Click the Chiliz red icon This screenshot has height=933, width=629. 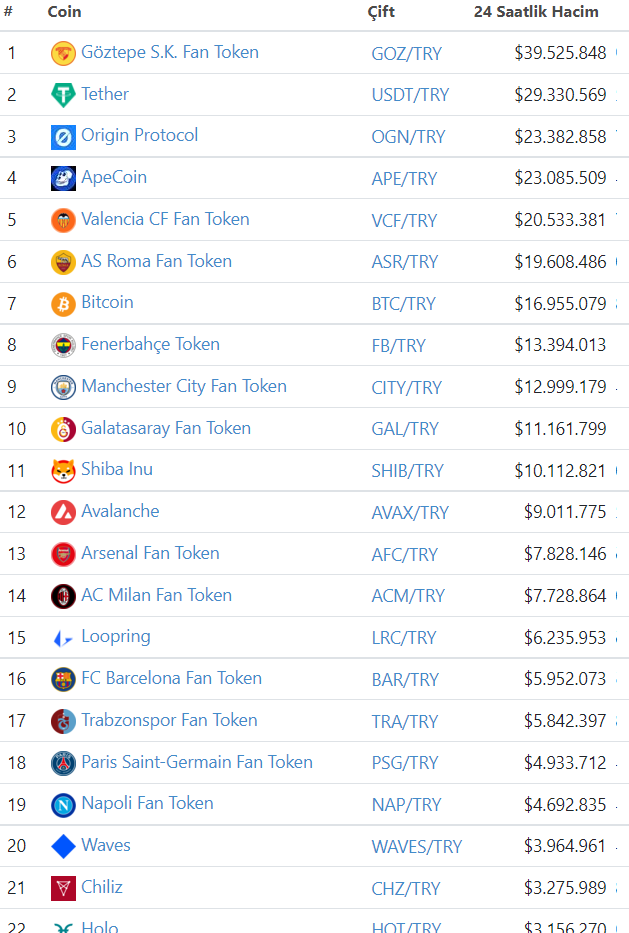point(63,888)
